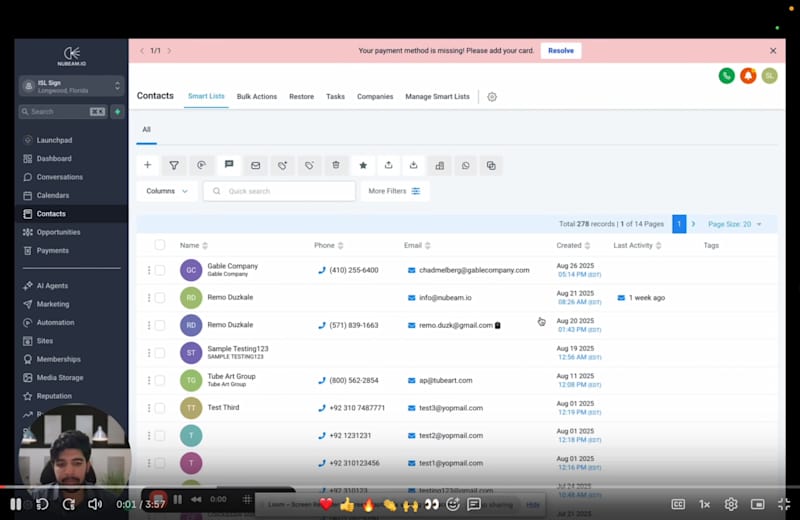This screenshot has height=520, width=800.
Task: Switch to Bulk Actions tab
Action: (x=257, y=96)
